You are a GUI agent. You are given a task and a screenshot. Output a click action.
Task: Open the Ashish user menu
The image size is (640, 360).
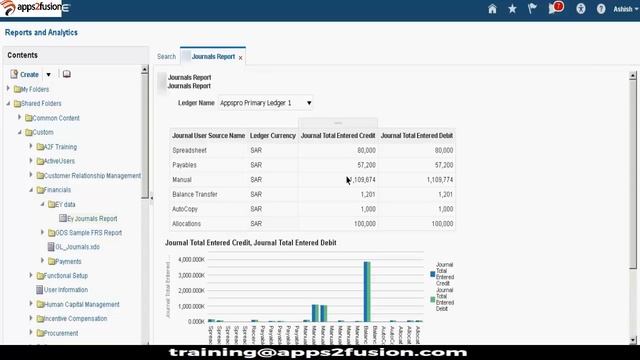625,9
